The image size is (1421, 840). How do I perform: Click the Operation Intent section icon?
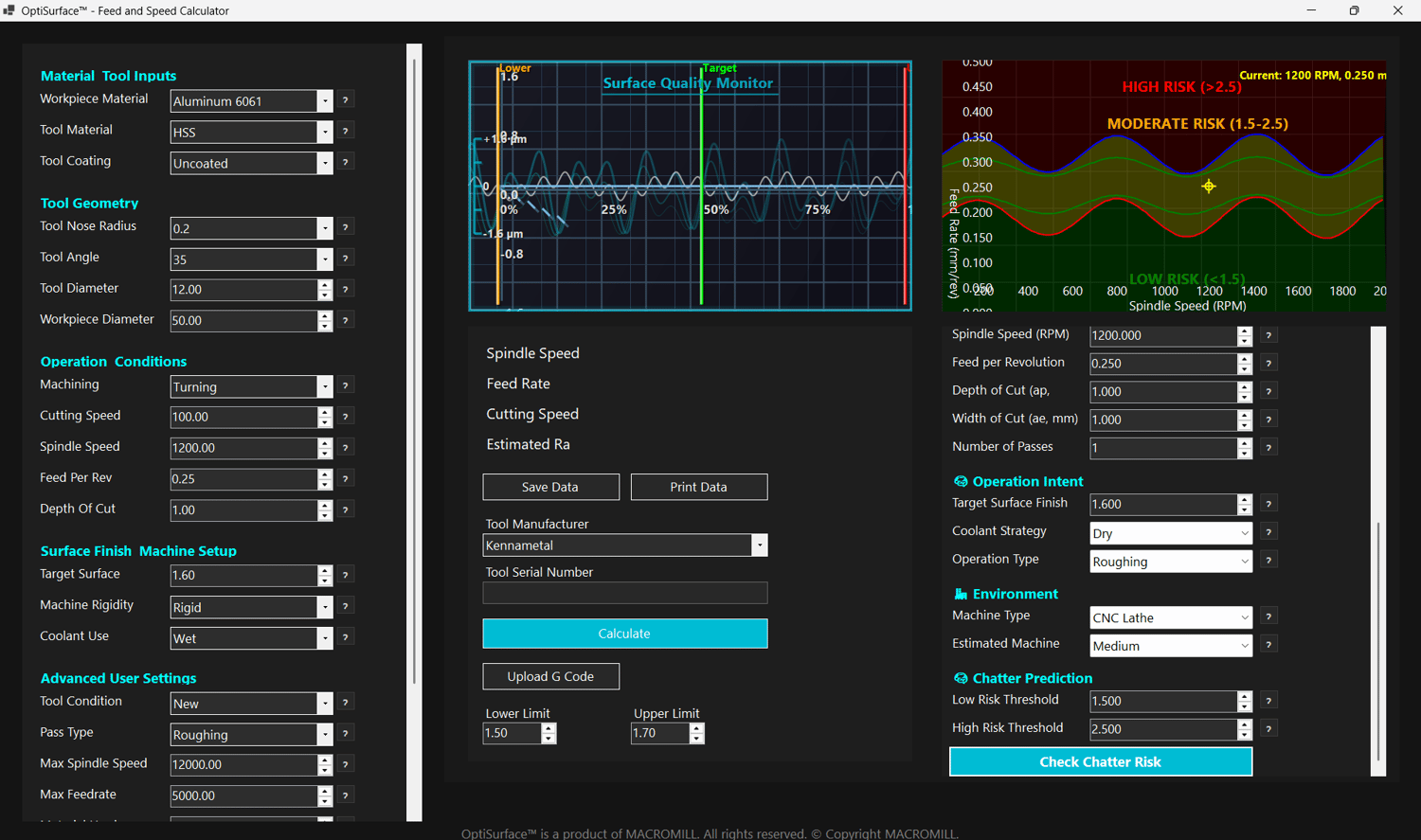tap(961, 482)
